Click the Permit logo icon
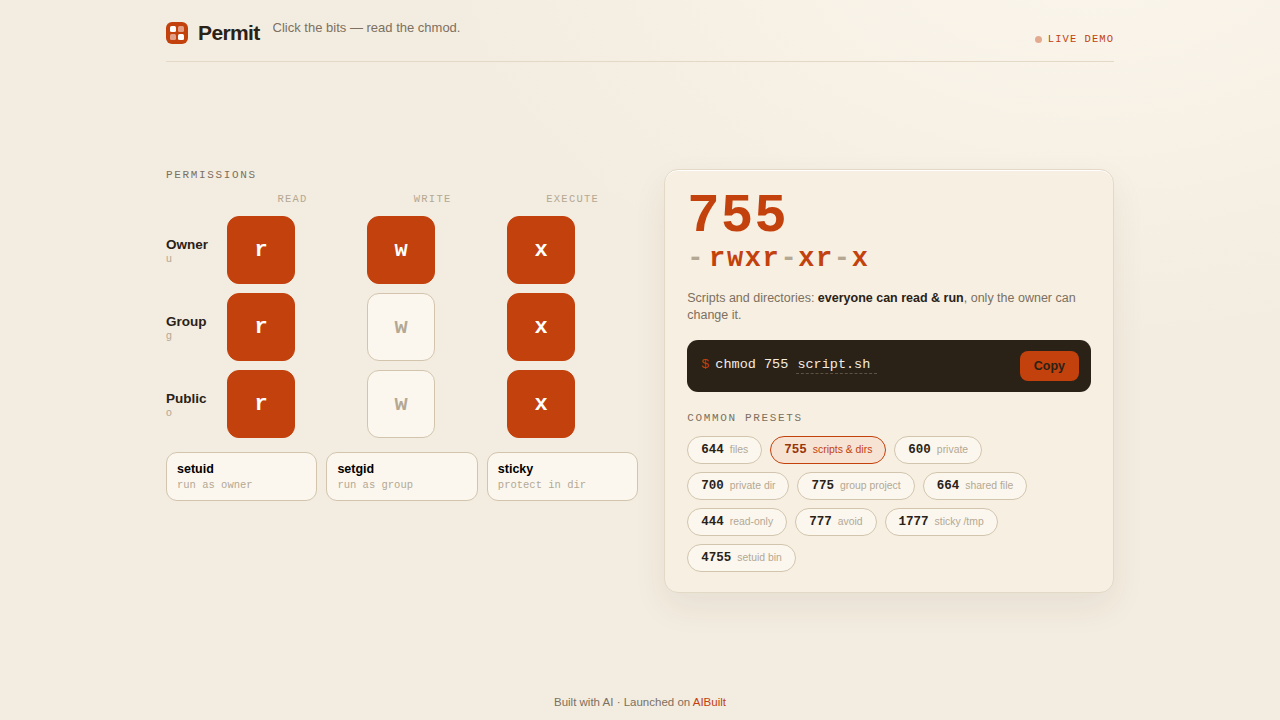Screen dimensions: 1280x720 (x=177, y=33)
